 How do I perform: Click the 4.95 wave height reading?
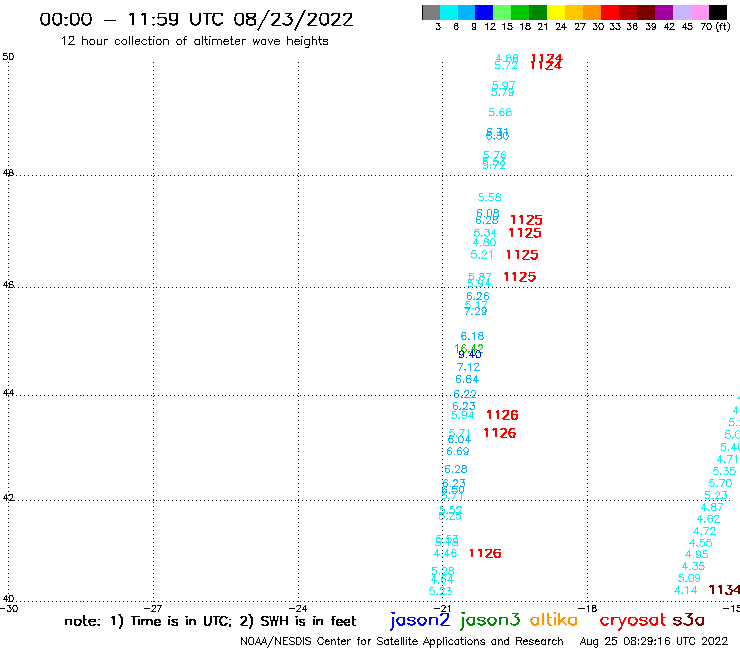697,554
